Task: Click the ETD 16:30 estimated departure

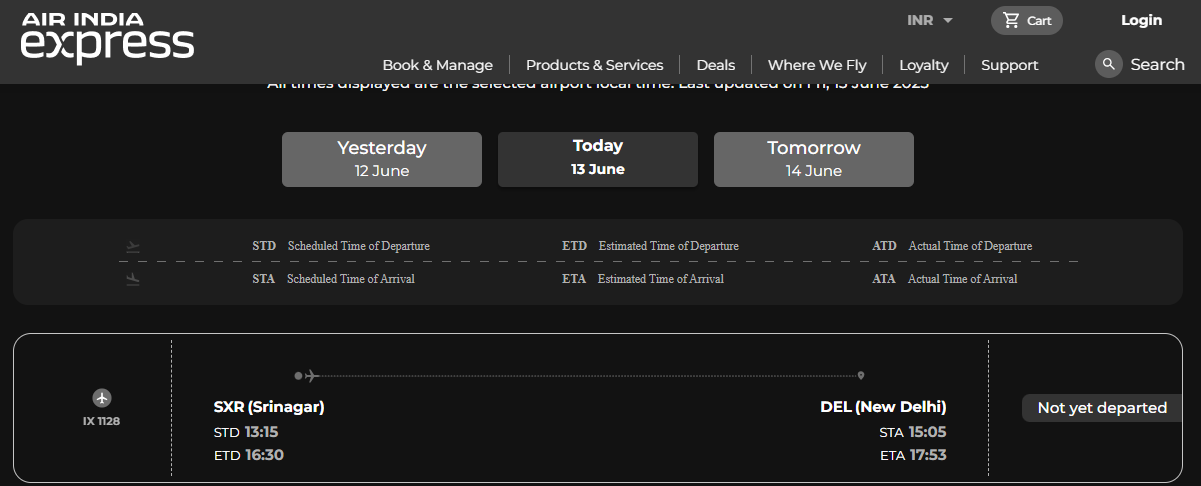Action: click(249, 455)
